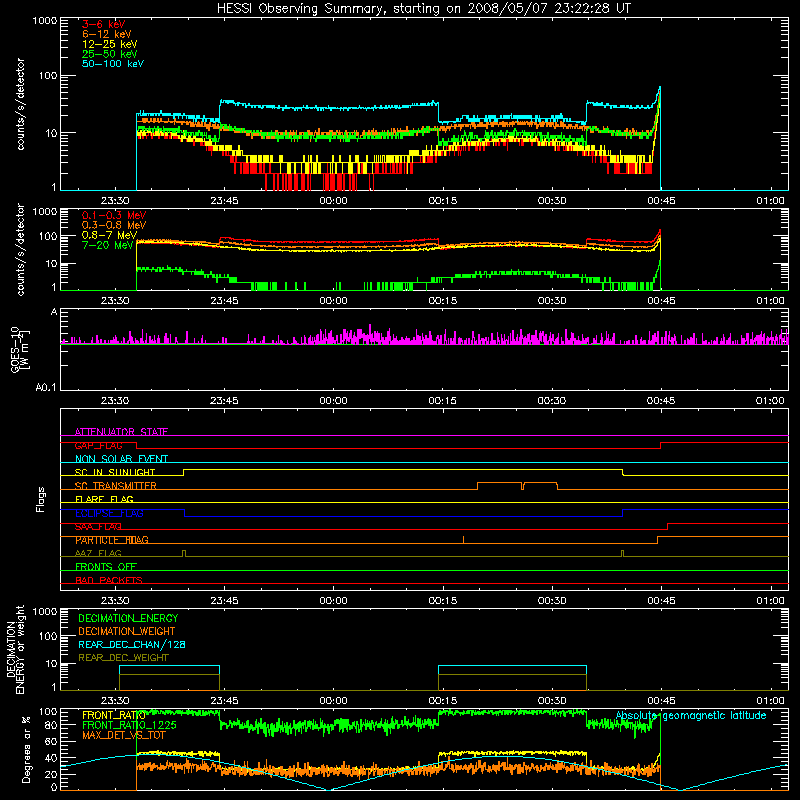
Task: Click the 01:00 tick under the decimation panel
Action: 770,701
